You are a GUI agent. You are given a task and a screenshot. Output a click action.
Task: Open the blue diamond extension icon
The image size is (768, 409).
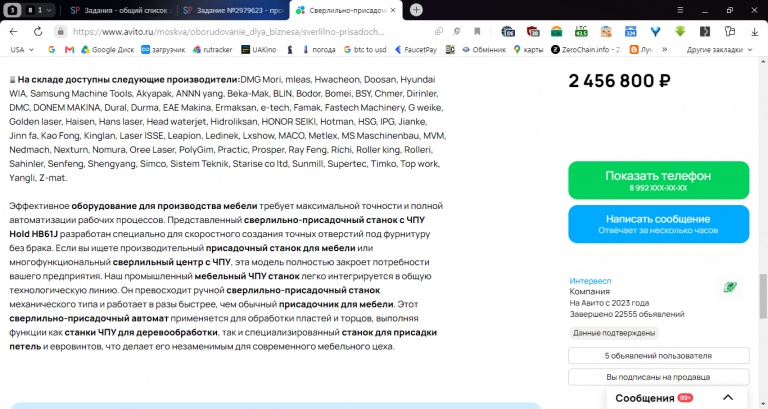(x=655, y=31)
